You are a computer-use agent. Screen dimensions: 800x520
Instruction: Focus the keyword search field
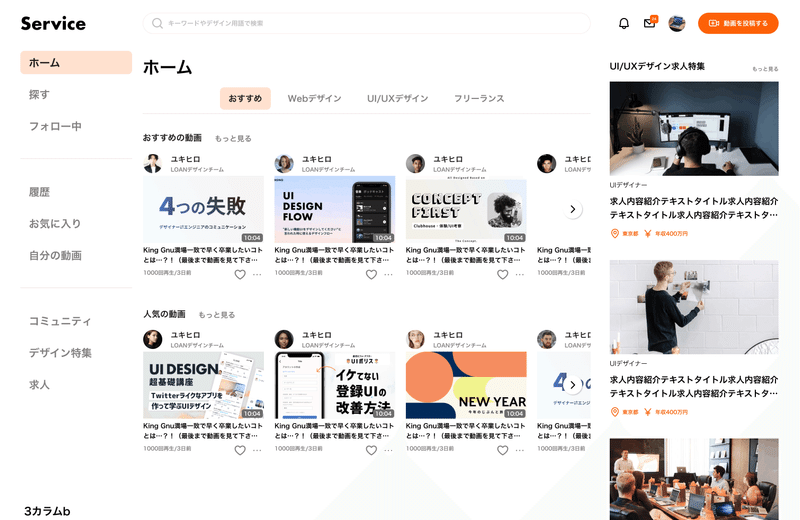366,23
